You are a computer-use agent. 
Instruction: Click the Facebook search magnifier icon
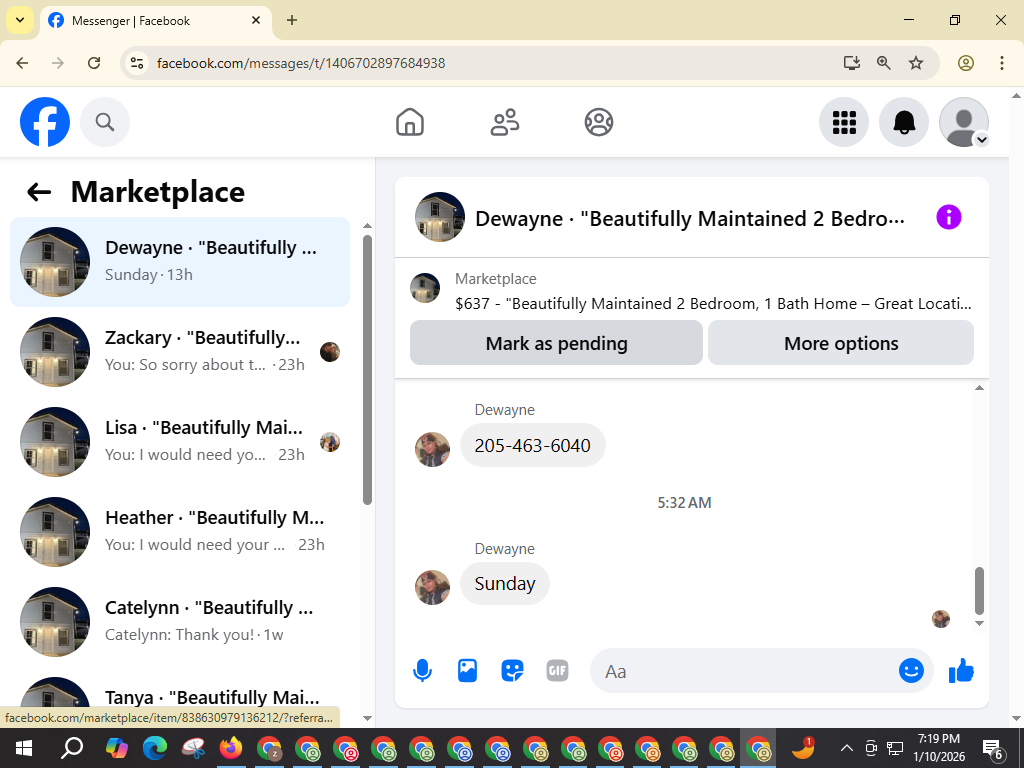click(105, 122)
